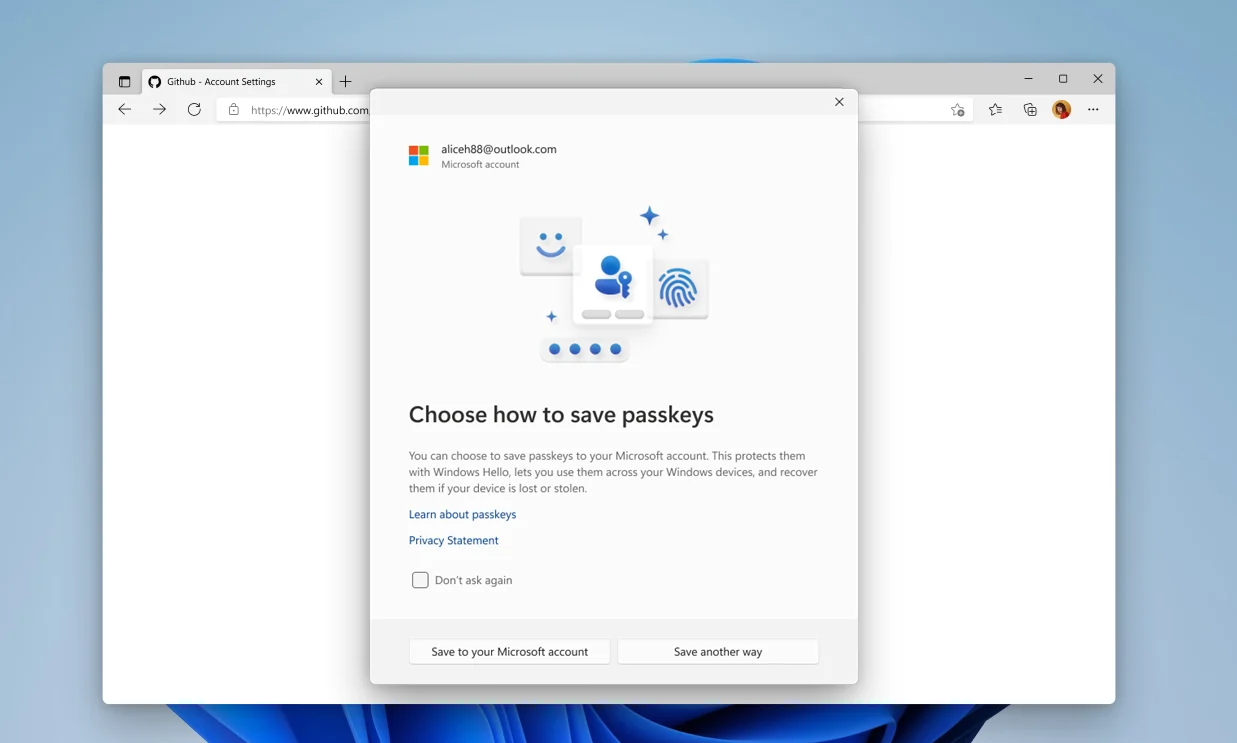Click the back navigation arrow
The image size is (1237, 743).
(124, 109)
